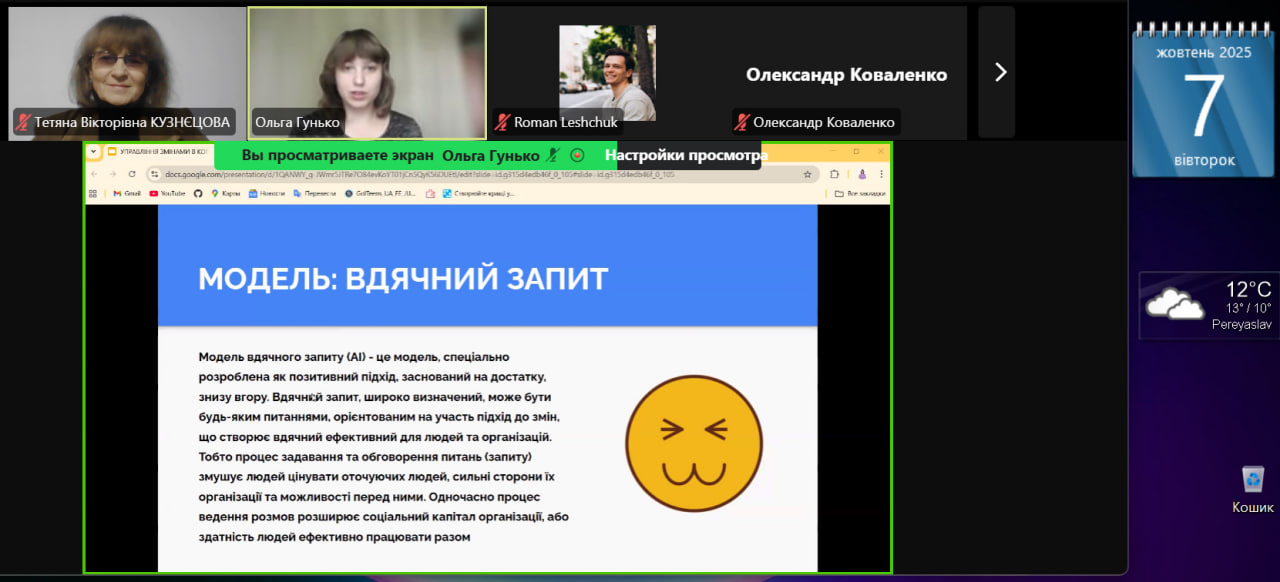Click the GitHub bookmark icon
The width and height of the screenshot is (1280, 582).
tap(198, 193)
